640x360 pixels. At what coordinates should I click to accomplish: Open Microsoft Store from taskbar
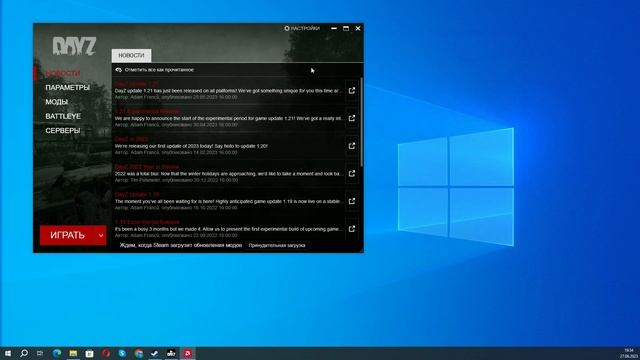click(x=89, y=353)
